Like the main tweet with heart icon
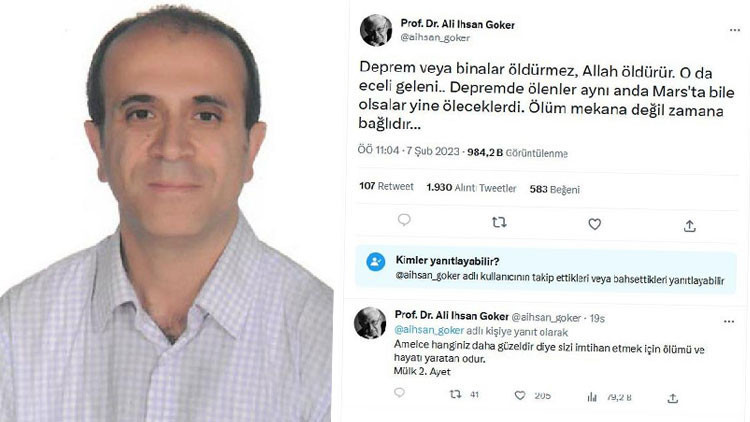Image resolution: width=750 pixels, height=422 pixels. click(595, 224)
